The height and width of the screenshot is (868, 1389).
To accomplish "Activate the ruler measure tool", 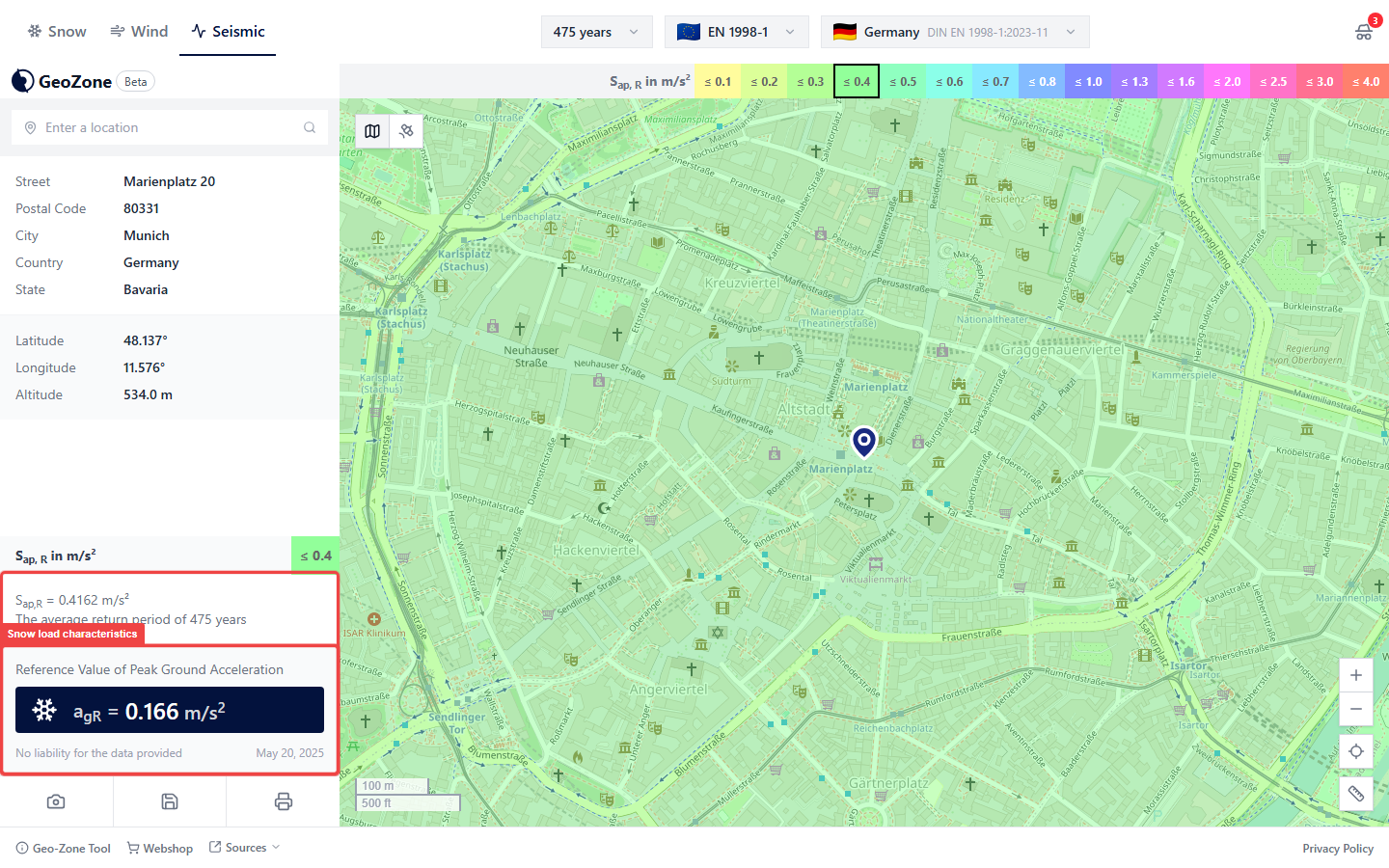I will (x=1355, y=794).
